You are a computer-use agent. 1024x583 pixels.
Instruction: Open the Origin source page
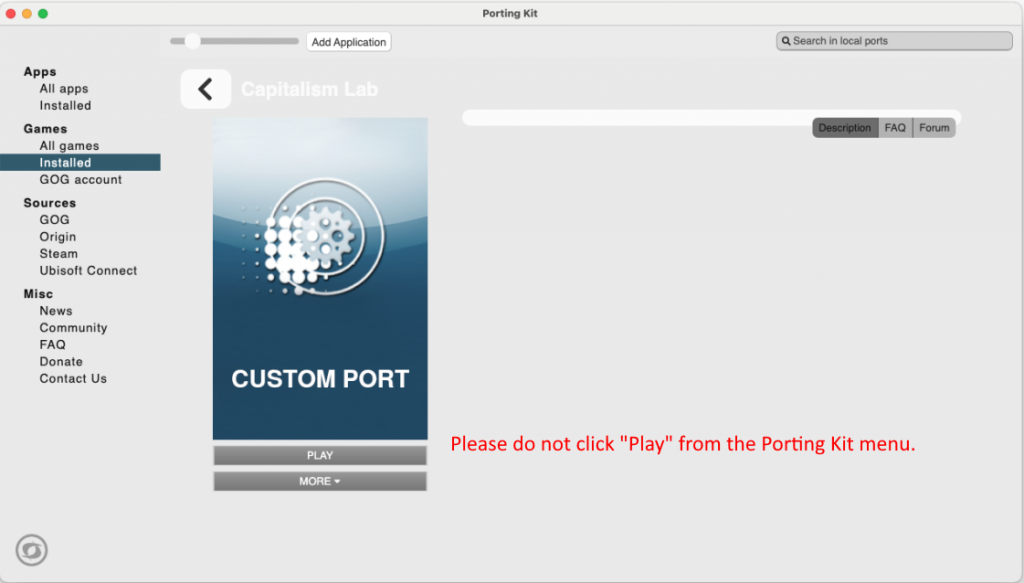(x=57, y=236)
